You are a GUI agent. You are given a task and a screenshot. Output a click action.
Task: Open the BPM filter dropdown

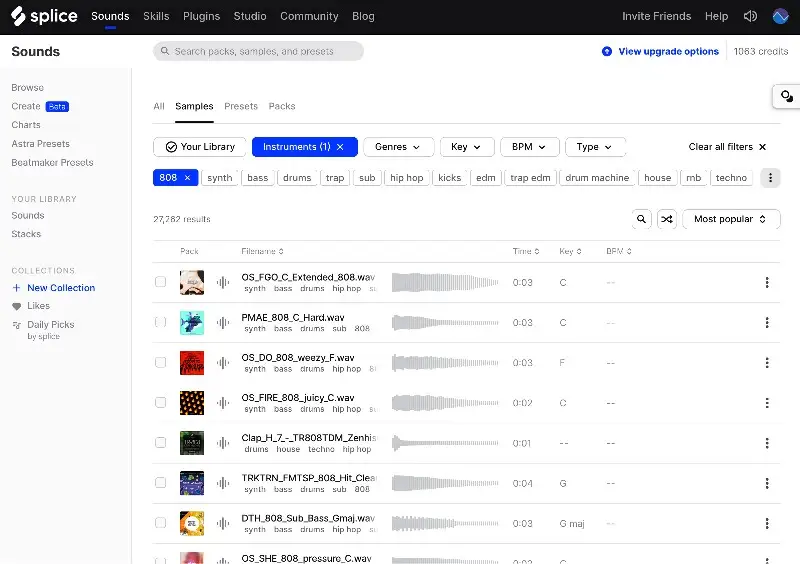pos(529,147)
